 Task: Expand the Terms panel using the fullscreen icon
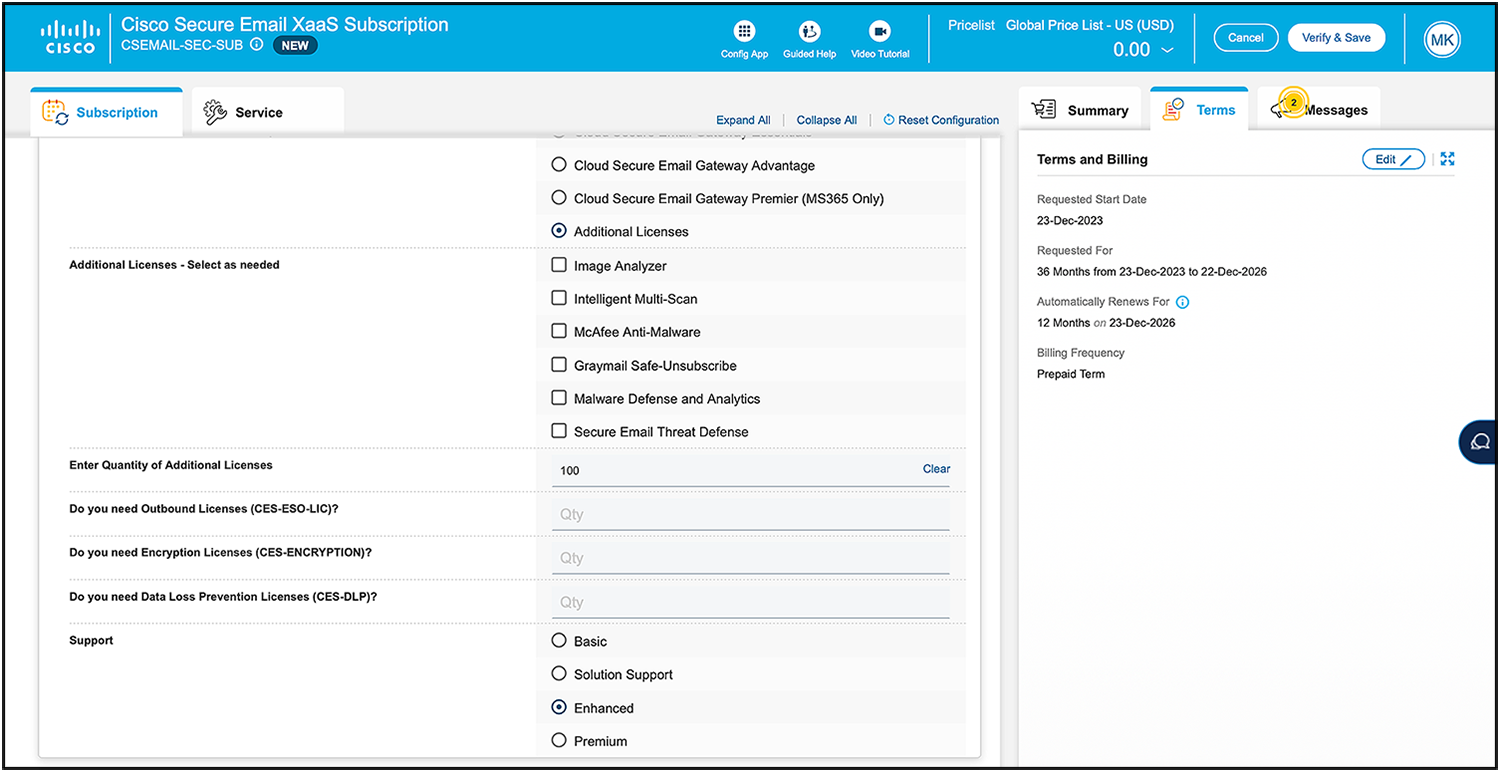tap(1447, 158)
